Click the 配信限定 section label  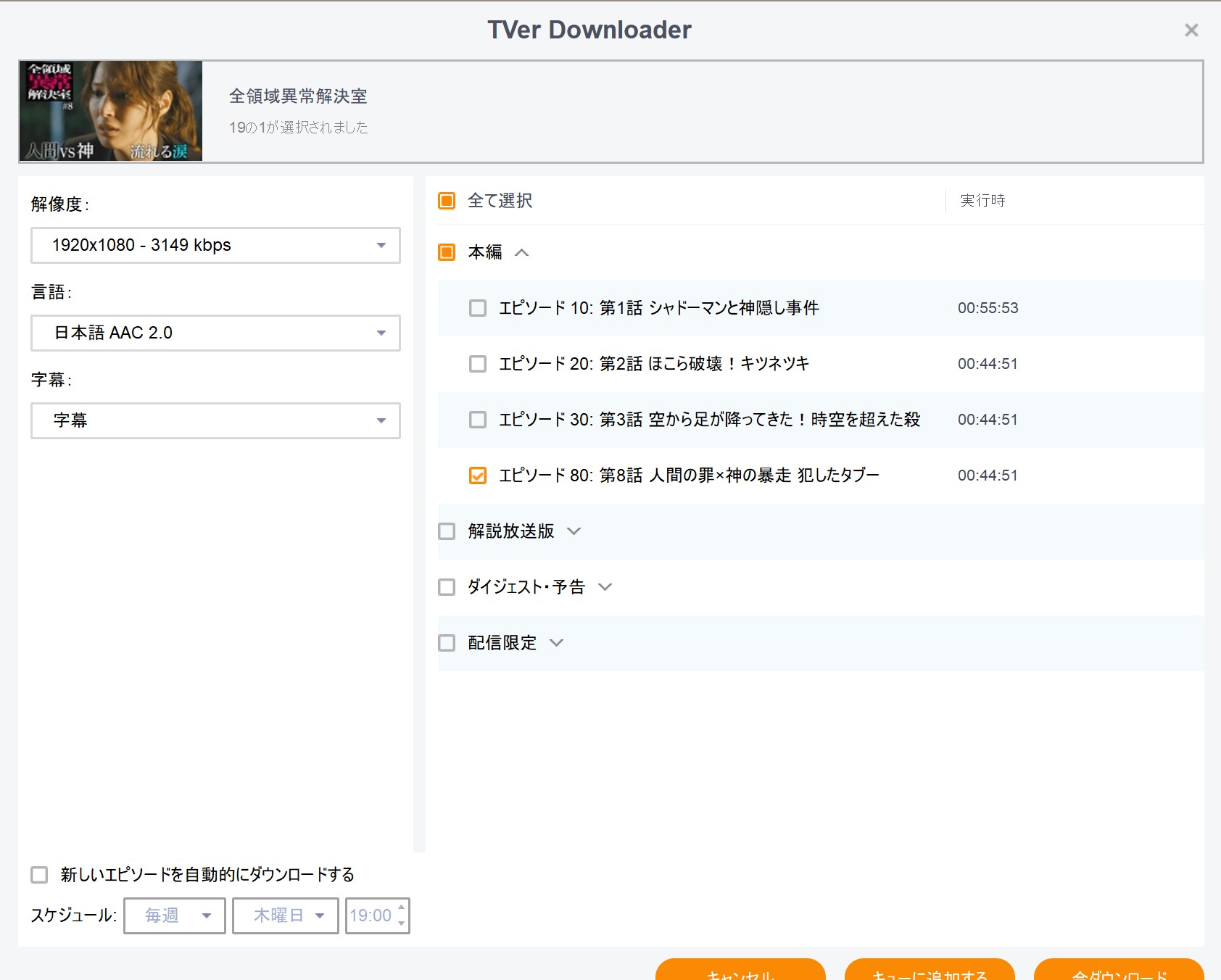(502, 643)
